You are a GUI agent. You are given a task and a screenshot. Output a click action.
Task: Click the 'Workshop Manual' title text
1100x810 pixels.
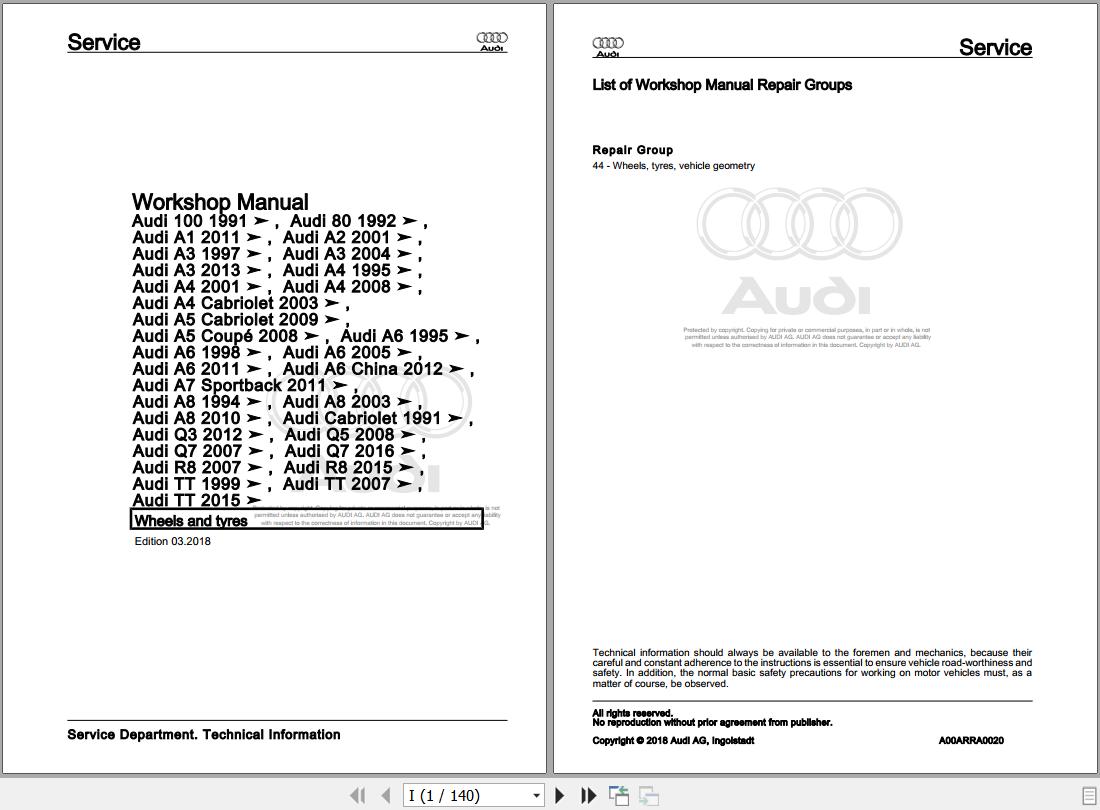[x=220, y=202]
